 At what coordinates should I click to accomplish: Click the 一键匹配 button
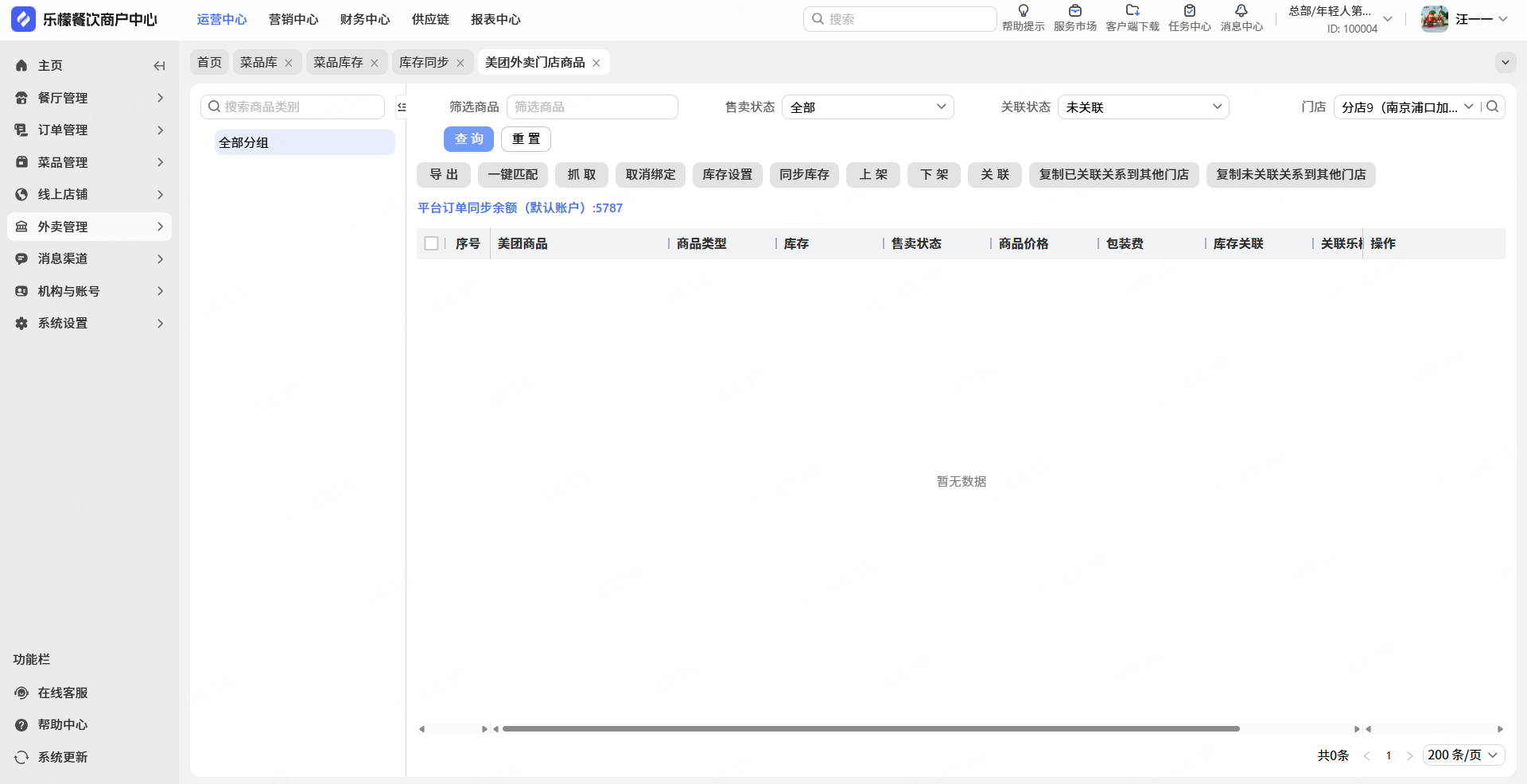tap(513, 174)
